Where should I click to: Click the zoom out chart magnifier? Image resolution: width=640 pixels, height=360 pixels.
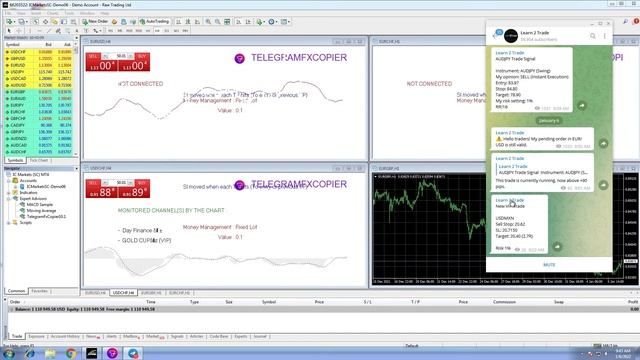pyautogui.click(x=218, y=22)
